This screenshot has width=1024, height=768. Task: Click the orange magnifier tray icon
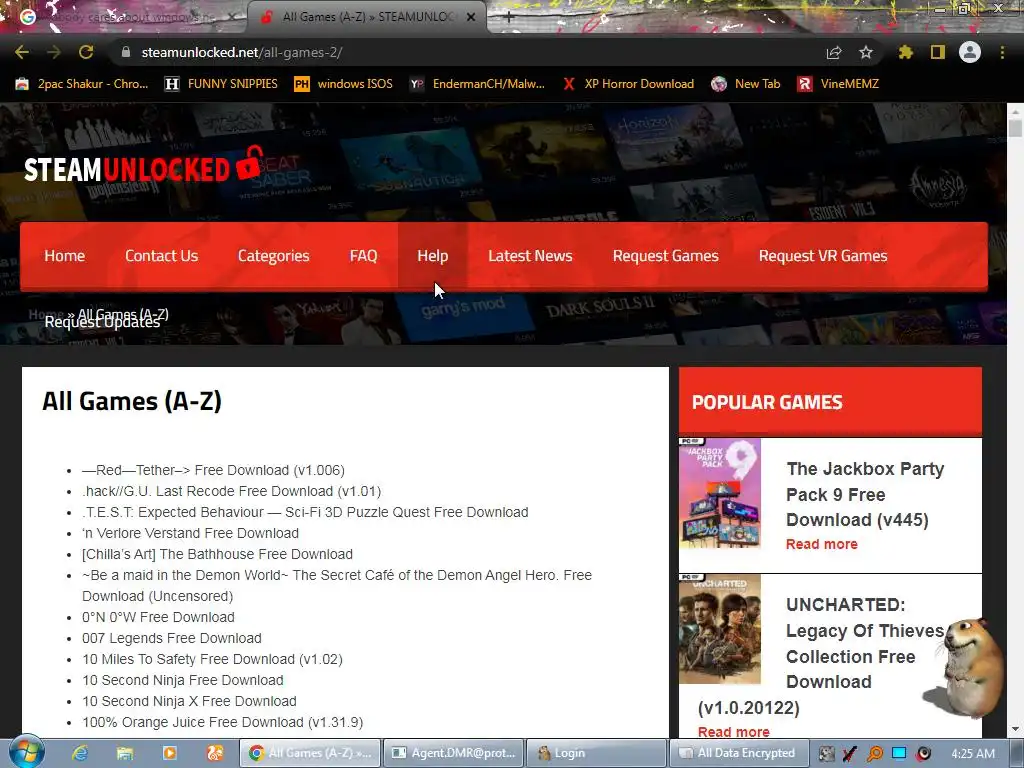pyautogui.click(x=874, y=754)
